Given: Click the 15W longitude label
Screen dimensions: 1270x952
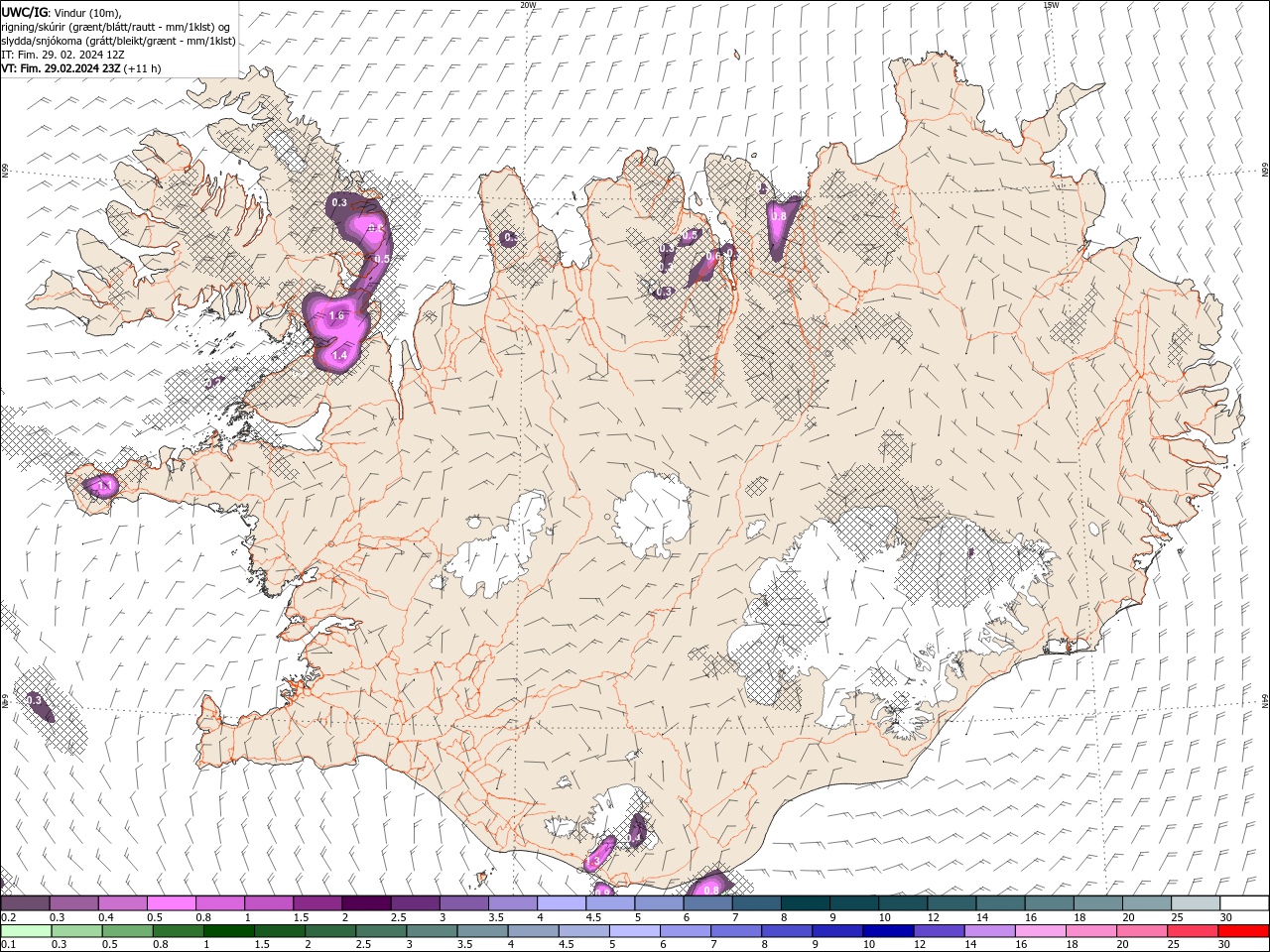Looking at the screenshot, I should [1051, 4].
